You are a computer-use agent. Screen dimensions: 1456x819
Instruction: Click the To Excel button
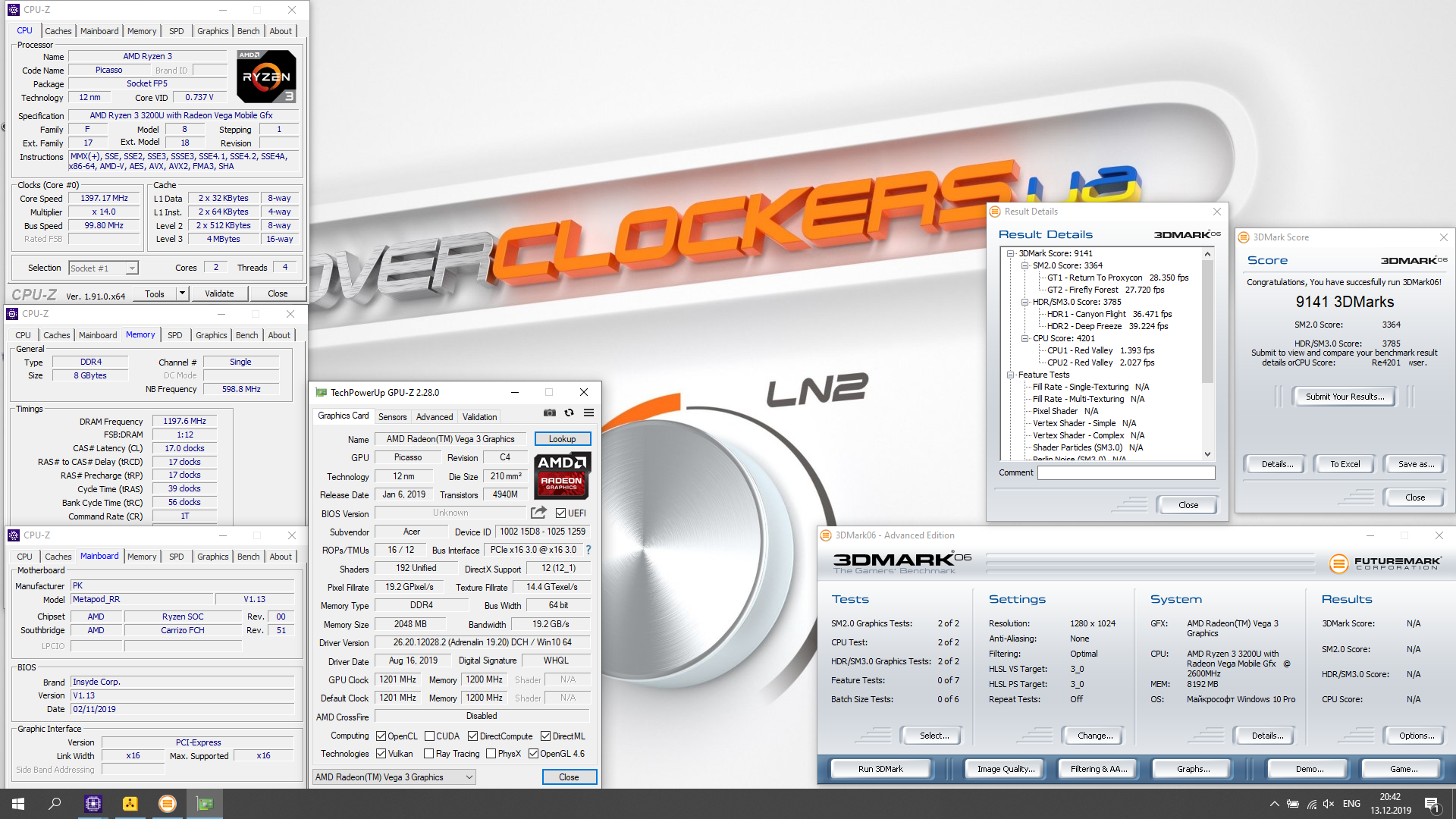(x=1345, y=464)
